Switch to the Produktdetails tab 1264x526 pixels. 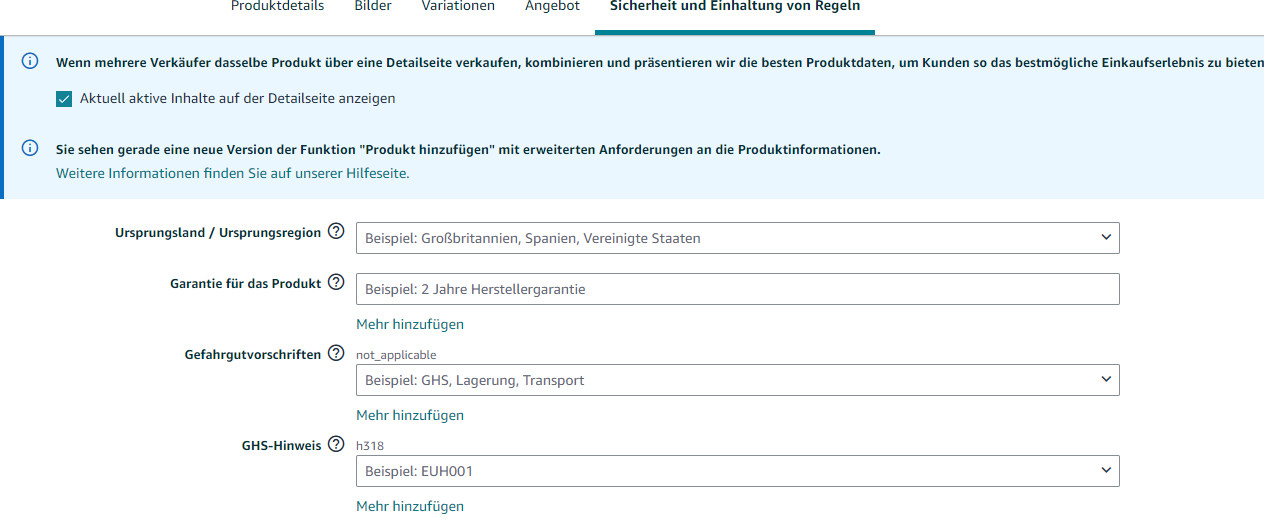(278, 6)
